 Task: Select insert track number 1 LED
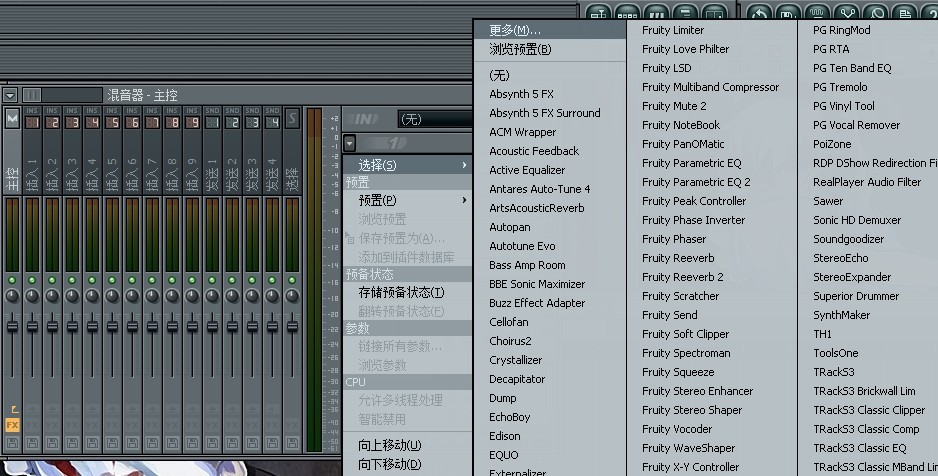(x=32, y=123)
